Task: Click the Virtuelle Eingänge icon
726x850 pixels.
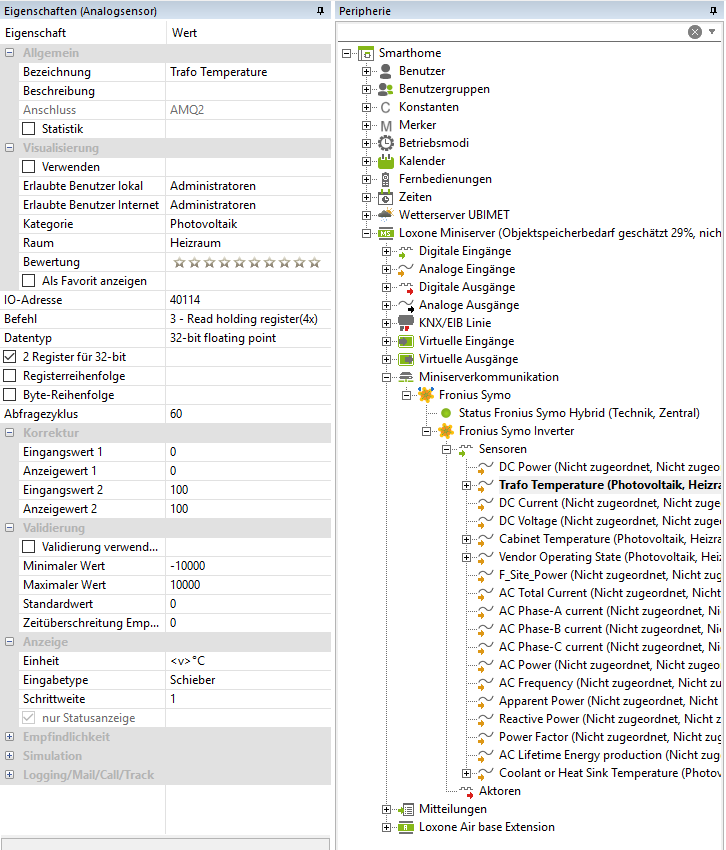Action: click(x=406, y=341)
